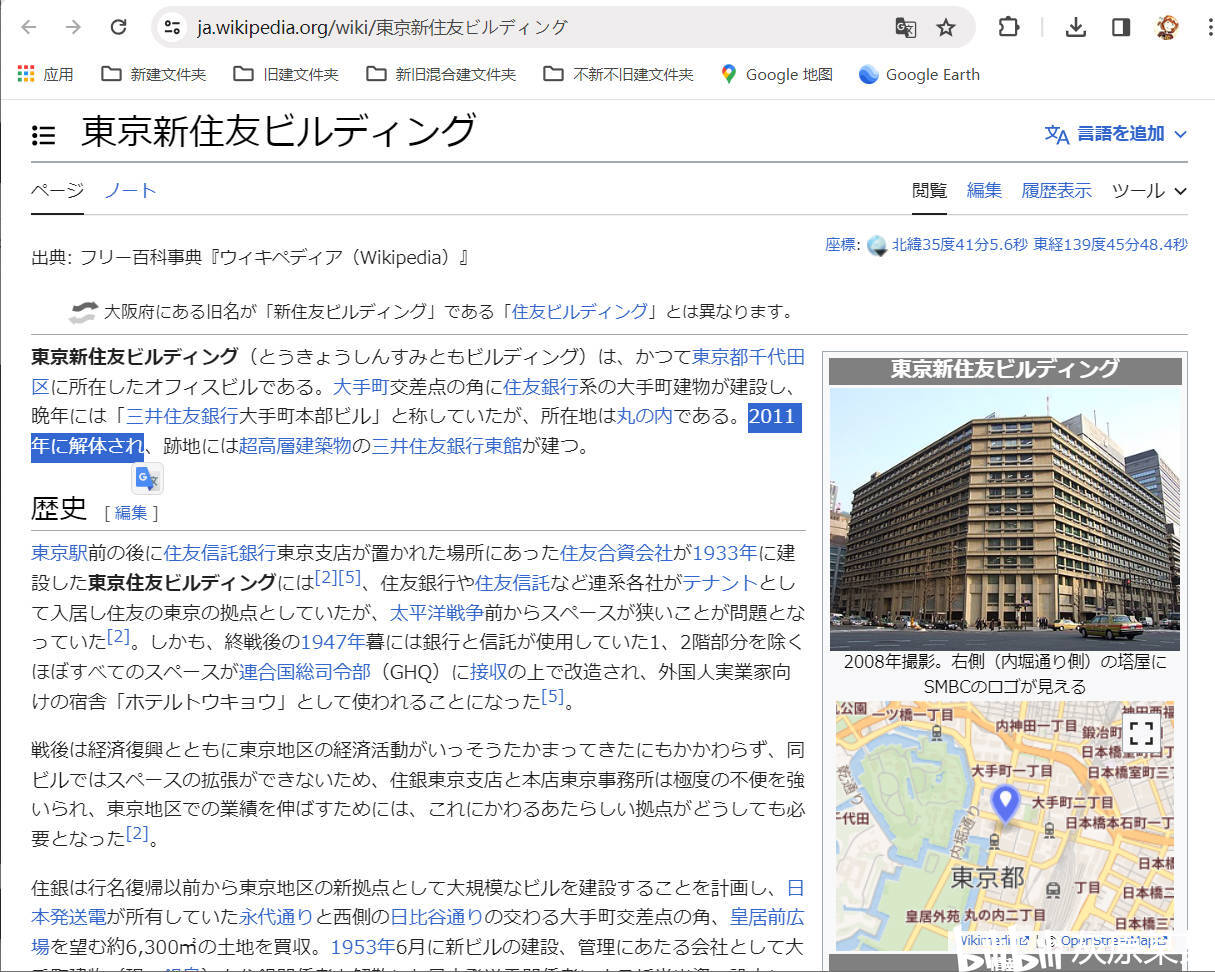Open the apps grid shortcut 应用
This screenshot has width=1215, height=972.
tap(46, 74)
